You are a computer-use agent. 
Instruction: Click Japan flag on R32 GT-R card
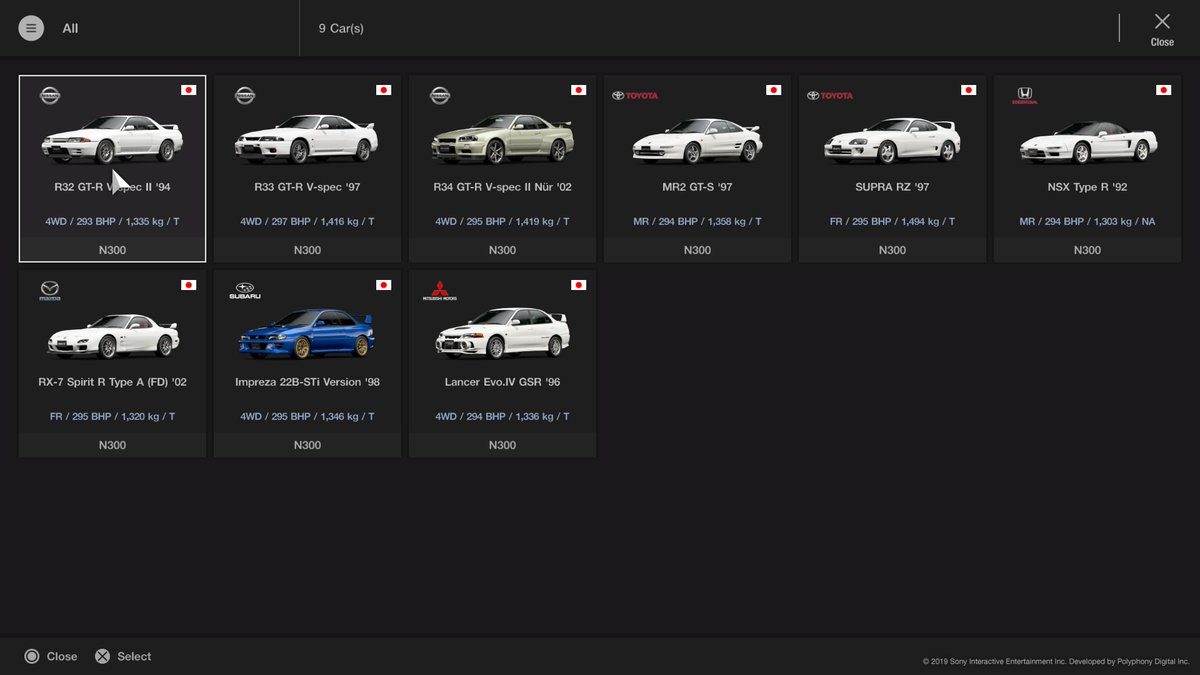coord(188,90)
